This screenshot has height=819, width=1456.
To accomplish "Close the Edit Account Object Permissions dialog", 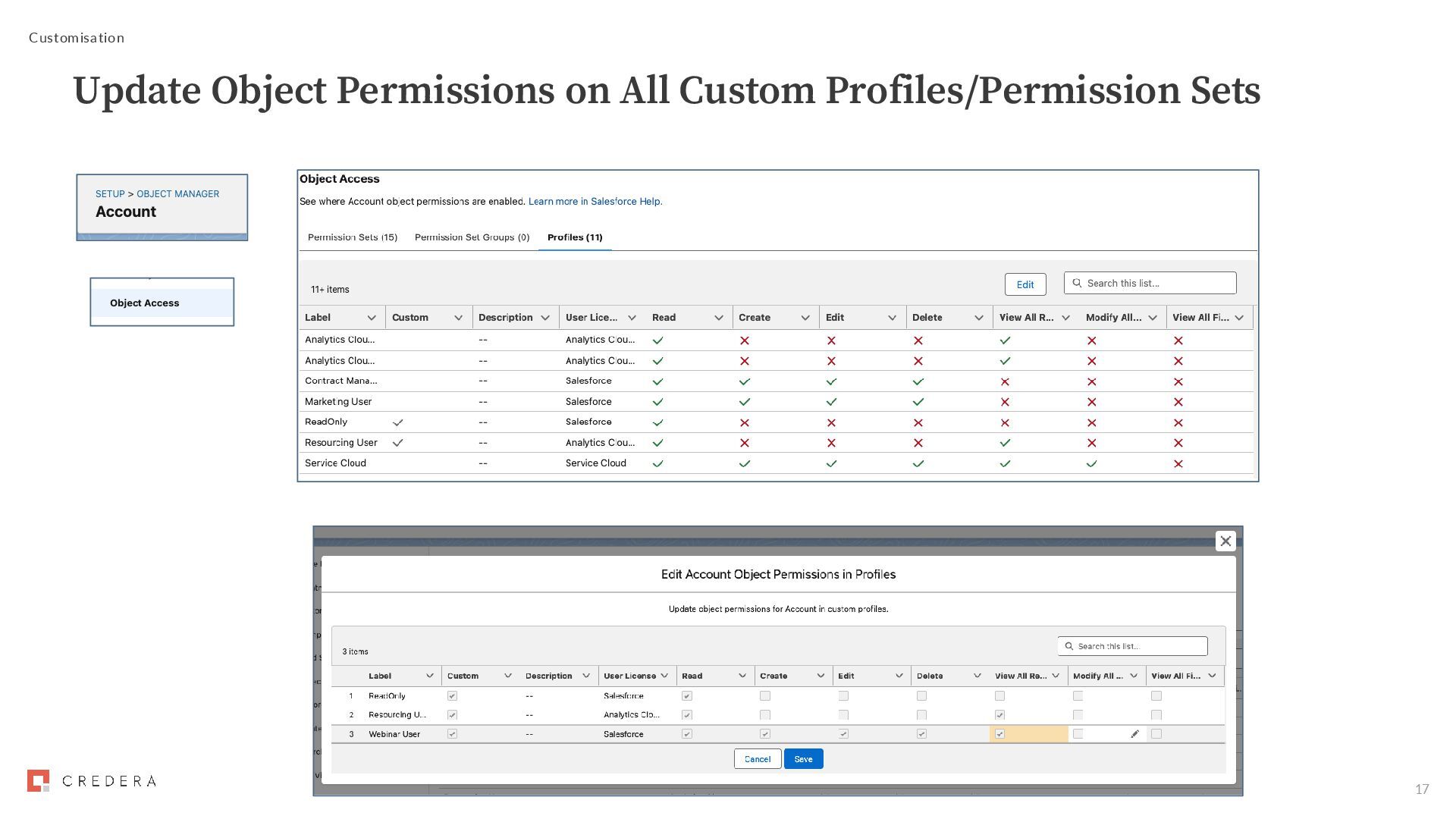I will 1225,541.
